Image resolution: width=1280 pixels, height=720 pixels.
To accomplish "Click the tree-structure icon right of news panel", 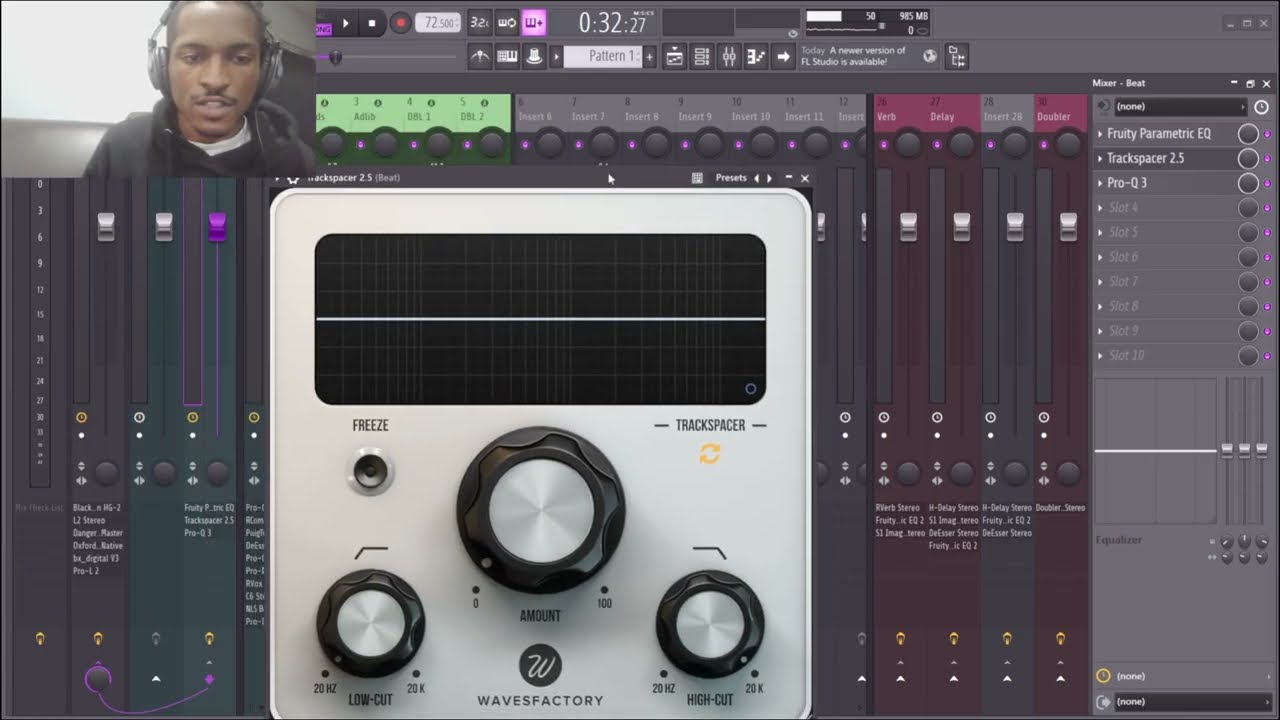I will 957,57.
